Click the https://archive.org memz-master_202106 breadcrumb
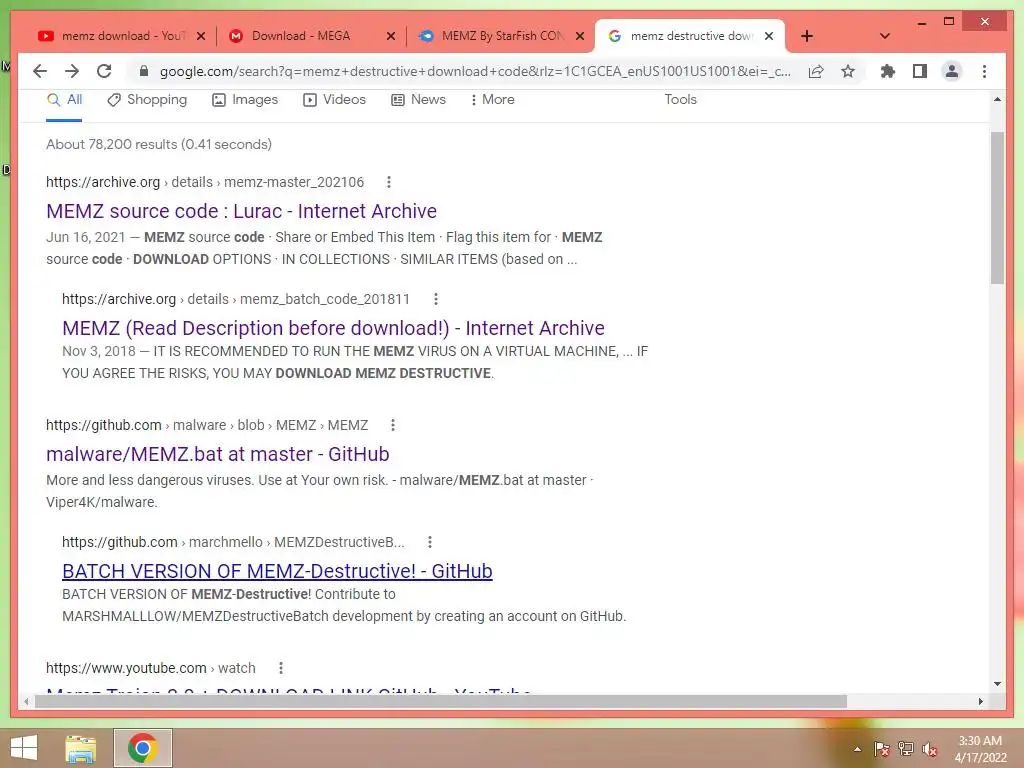The width and height of the screenshot is (1024, 768). pyautogui.click(x=204, y=182)
